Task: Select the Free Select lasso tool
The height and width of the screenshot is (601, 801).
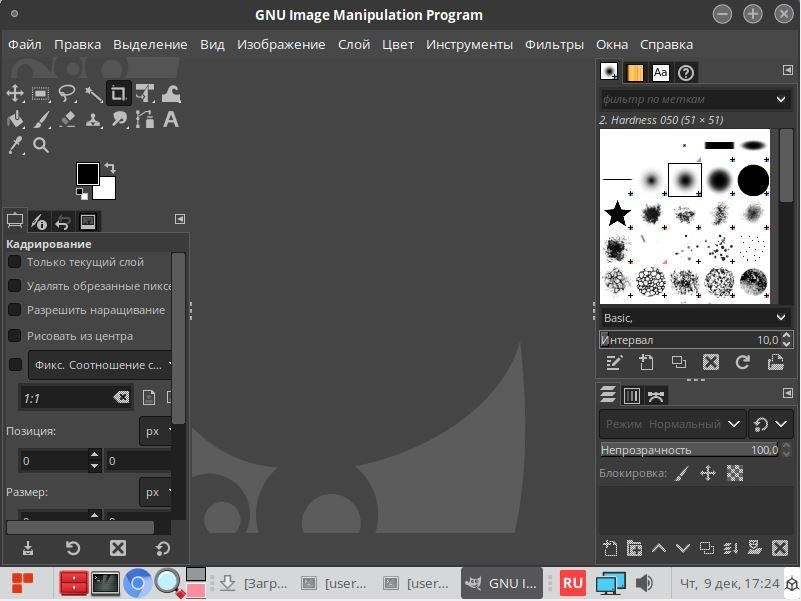Action: point(67,94)
